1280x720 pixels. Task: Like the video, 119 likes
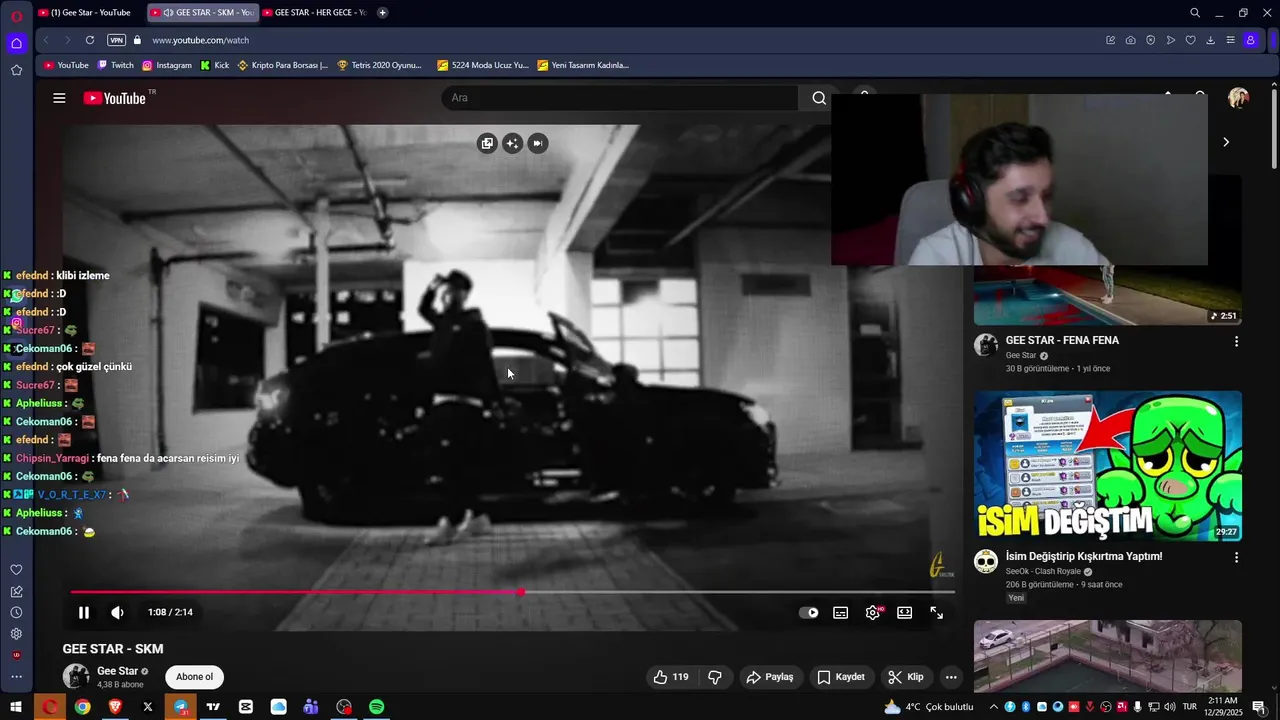point(671,677)
